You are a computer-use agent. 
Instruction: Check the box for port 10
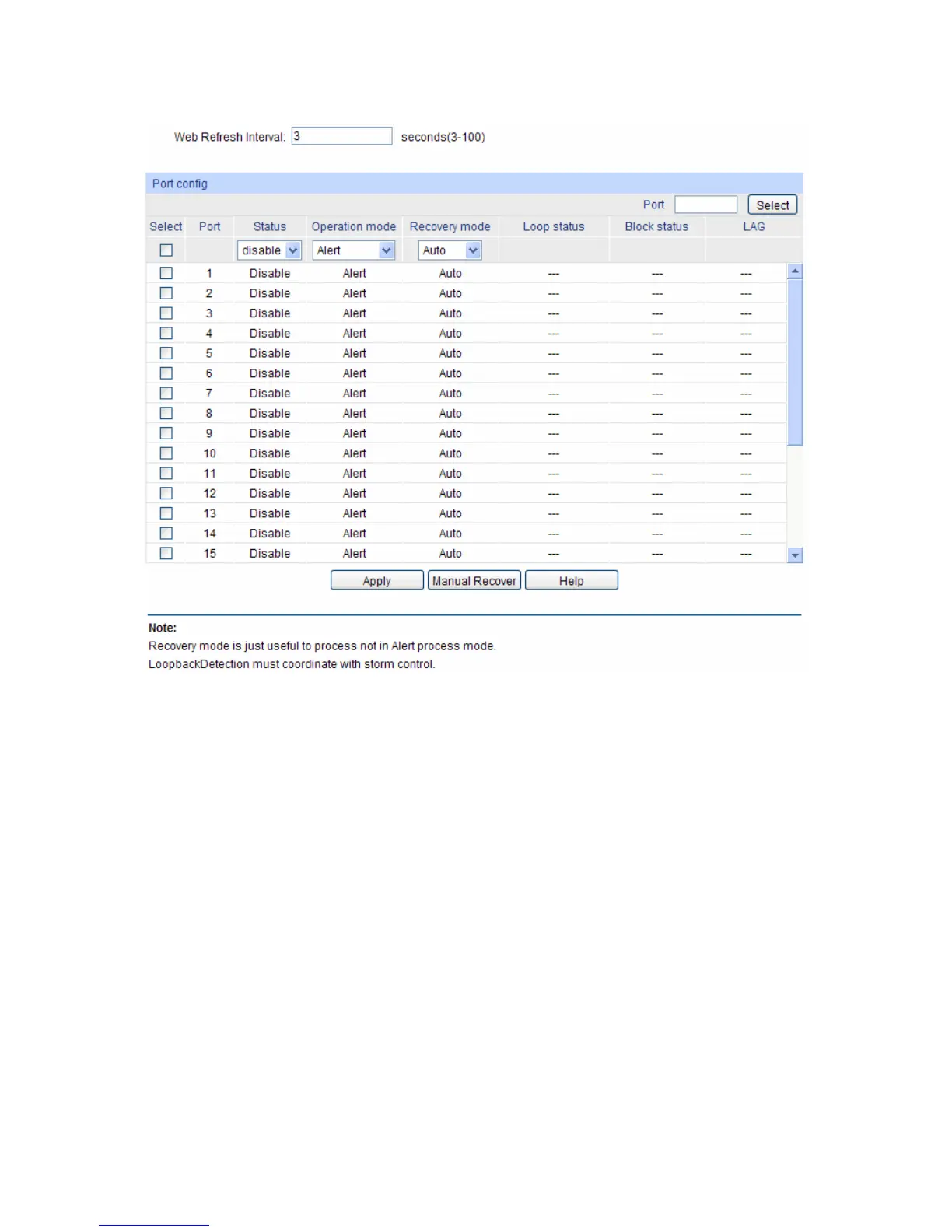click(166, 453)
